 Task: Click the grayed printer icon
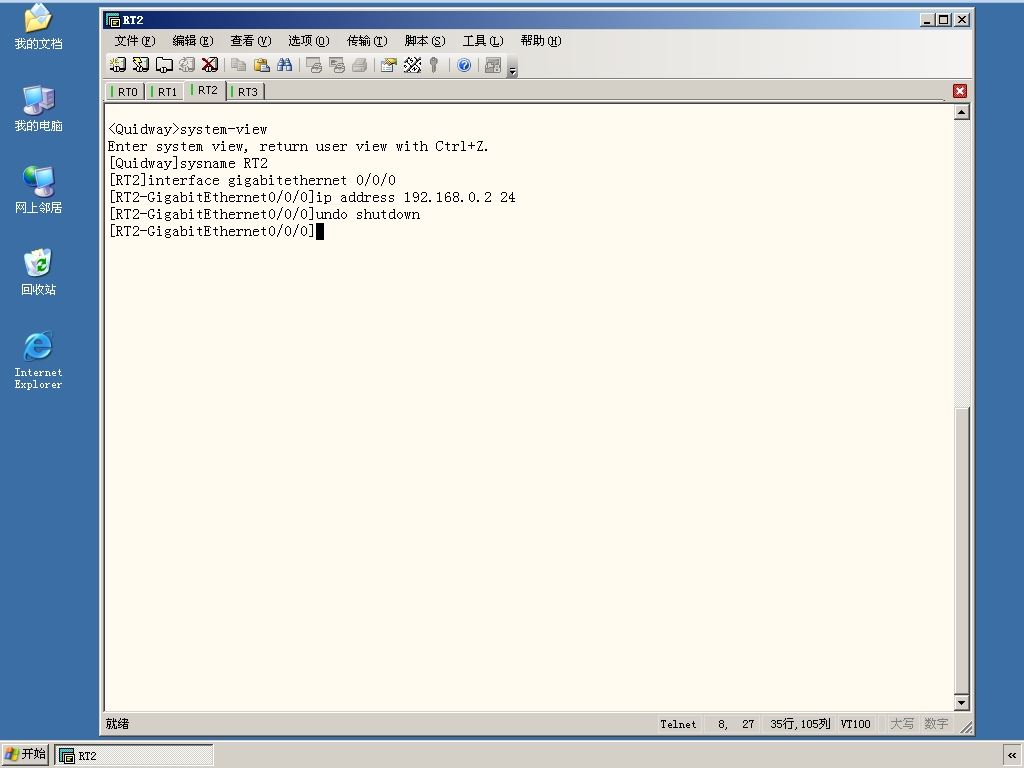pos(360,65)
